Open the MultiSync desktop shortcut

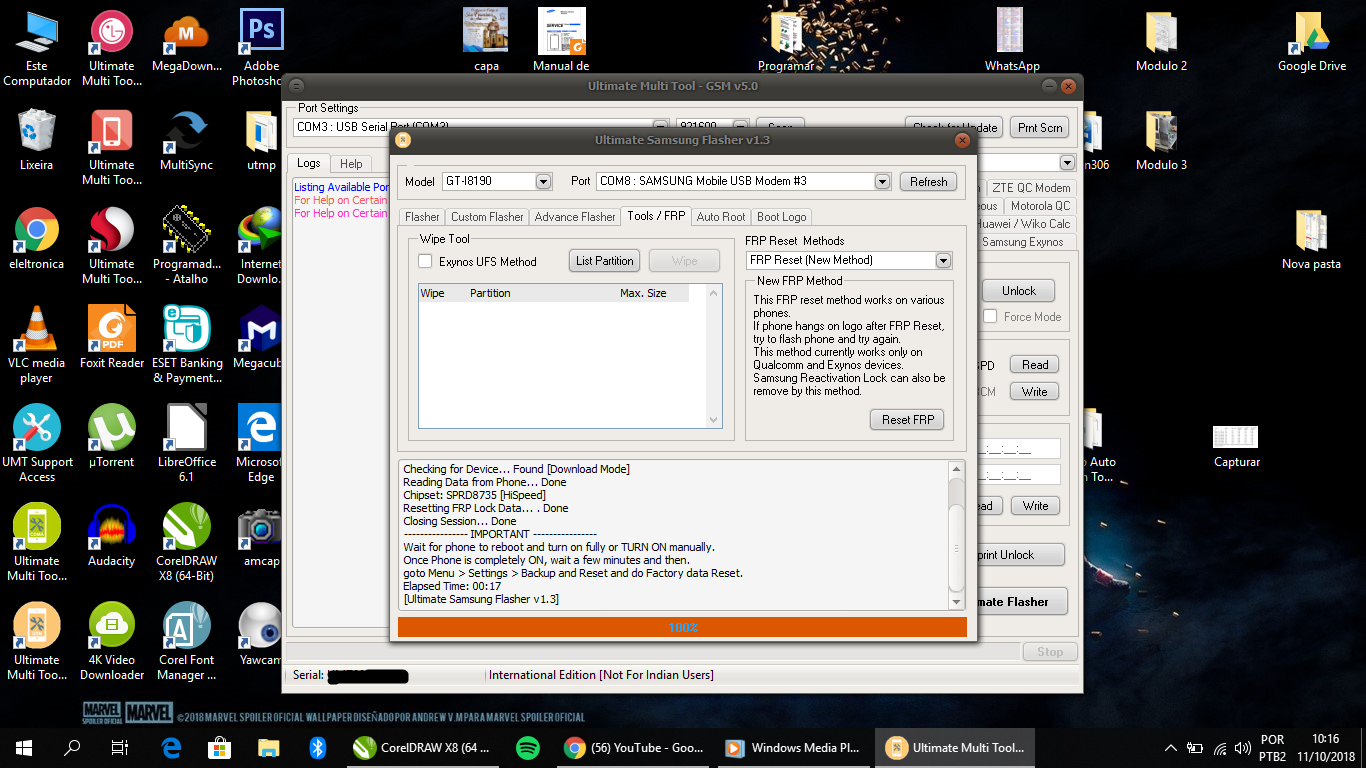tap(186, 139)
